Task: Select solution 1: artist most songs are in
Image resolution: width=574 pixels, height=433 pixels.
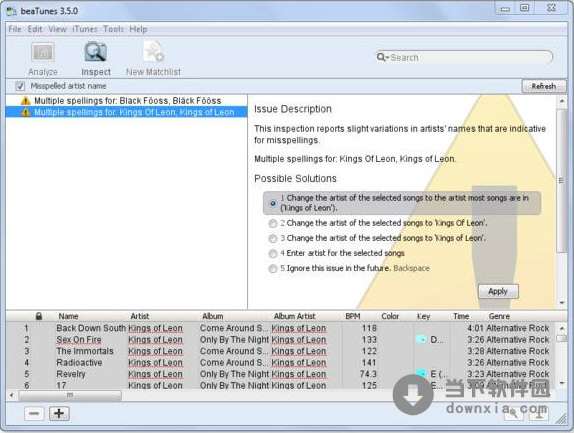Action: coord(273,203)
